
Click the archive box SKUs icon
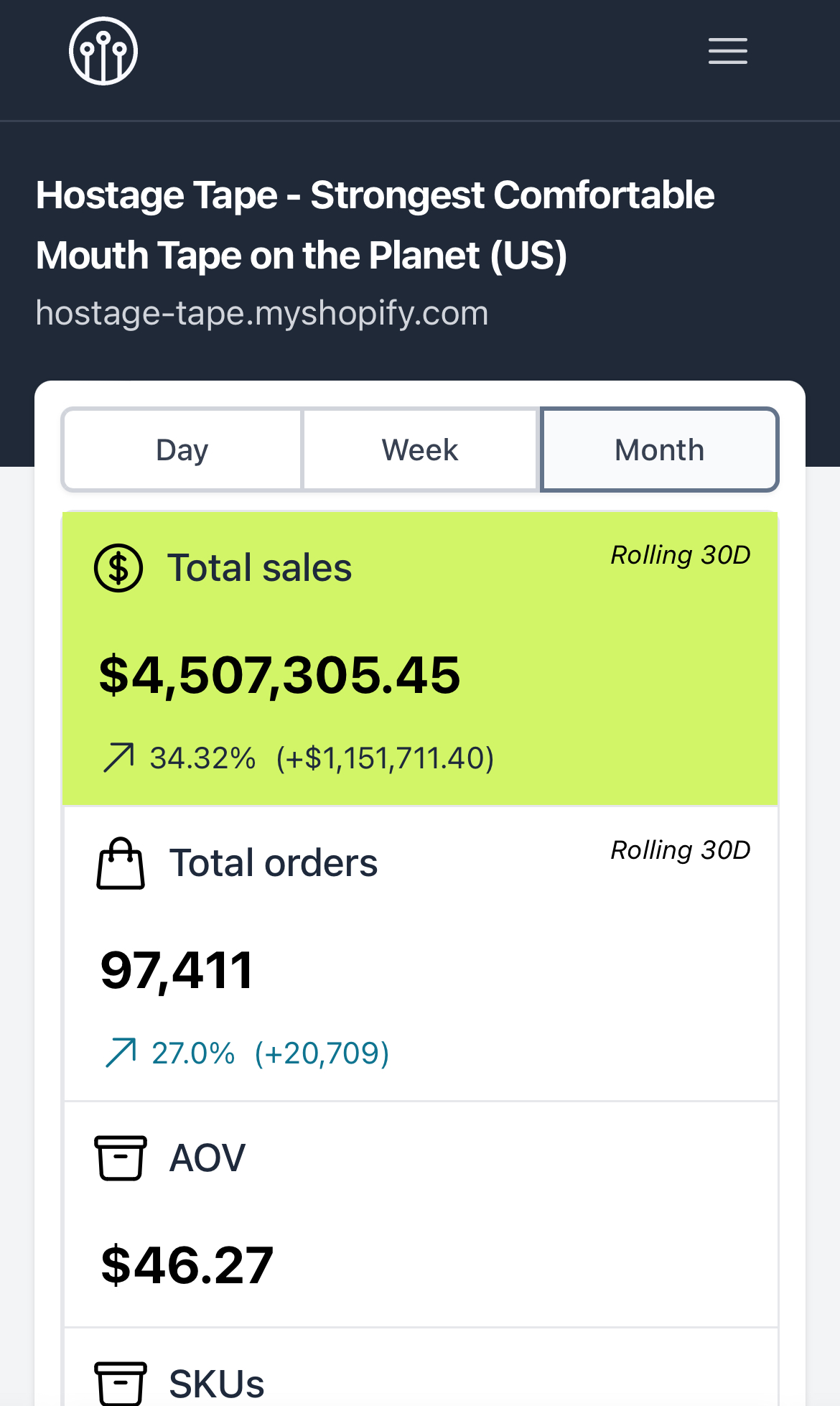121,1383
